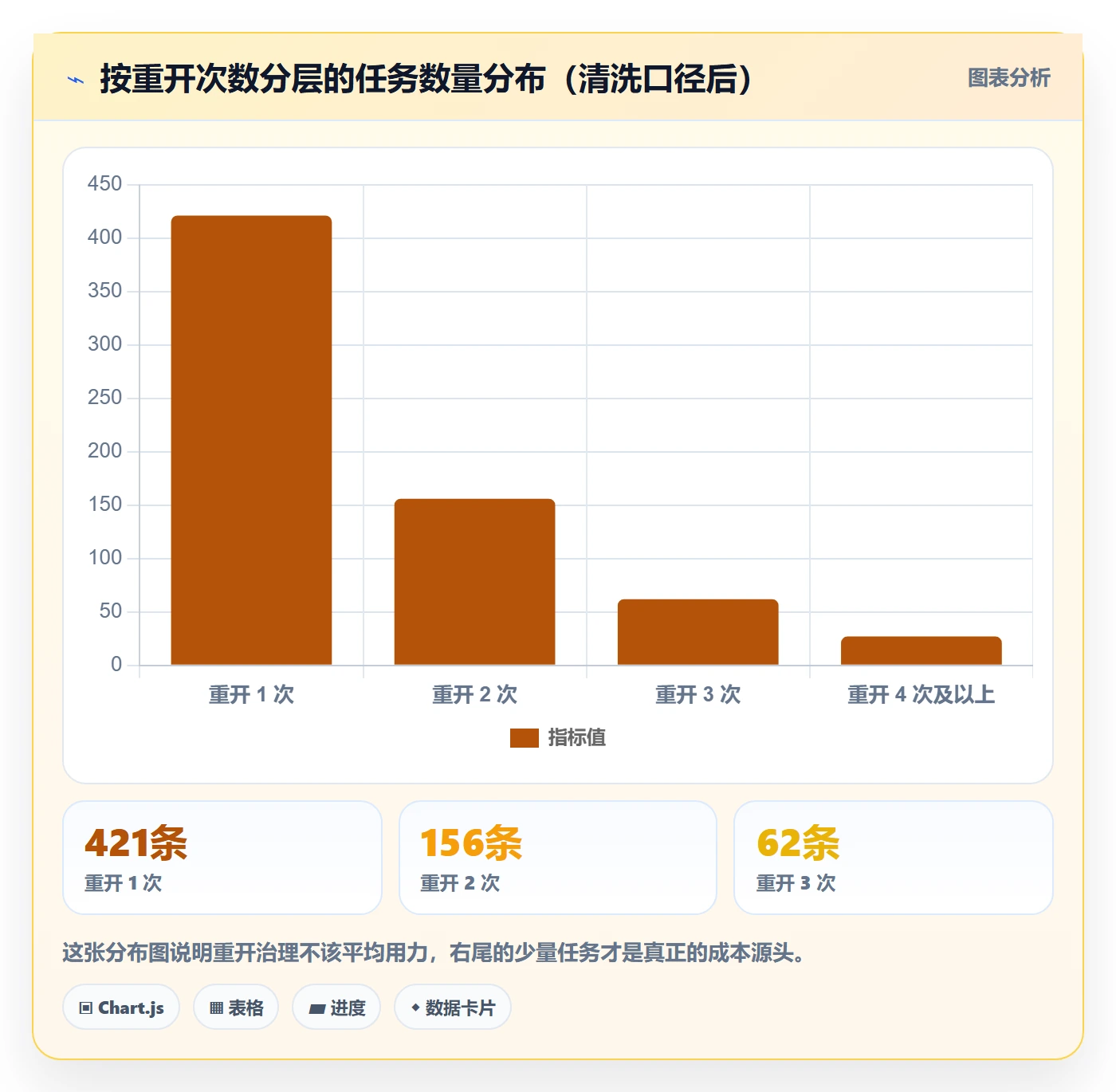Viewport: 1116px width, 1092px height.
Task: Click the 重开 3 次 bar in chart
Action: pos(697,632)
